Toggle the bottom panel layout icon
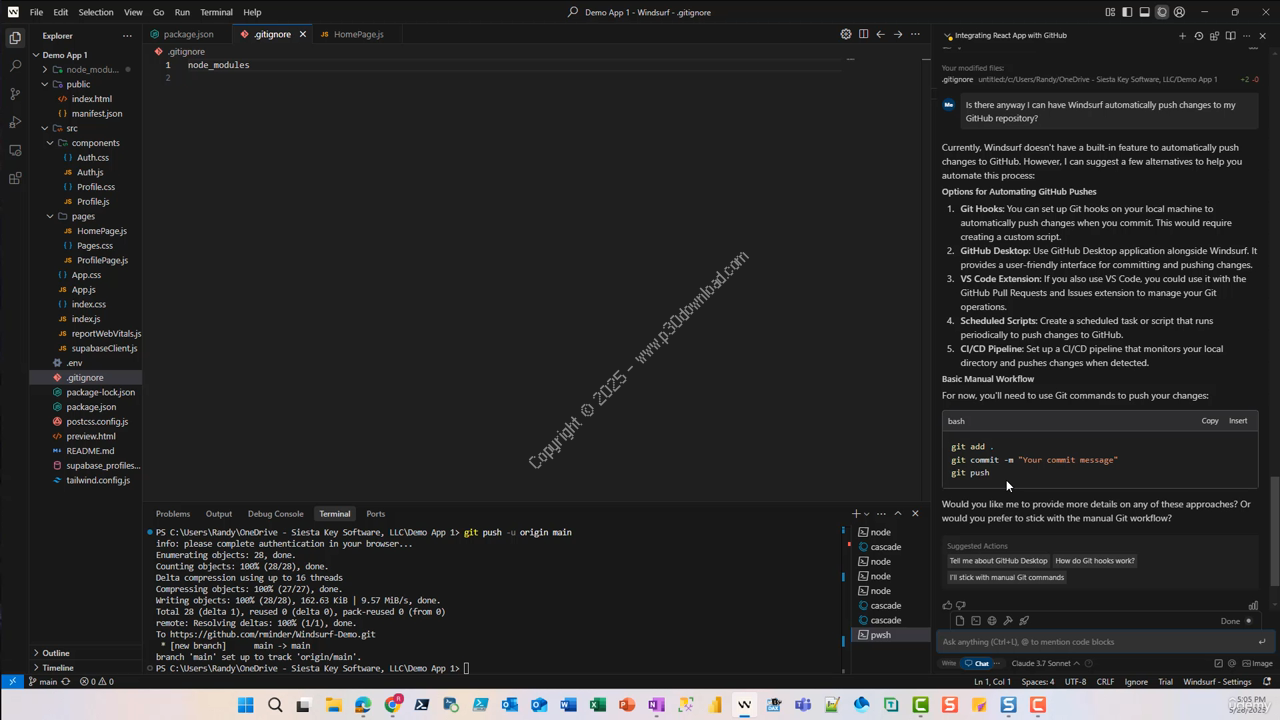 coord(1144,12)
